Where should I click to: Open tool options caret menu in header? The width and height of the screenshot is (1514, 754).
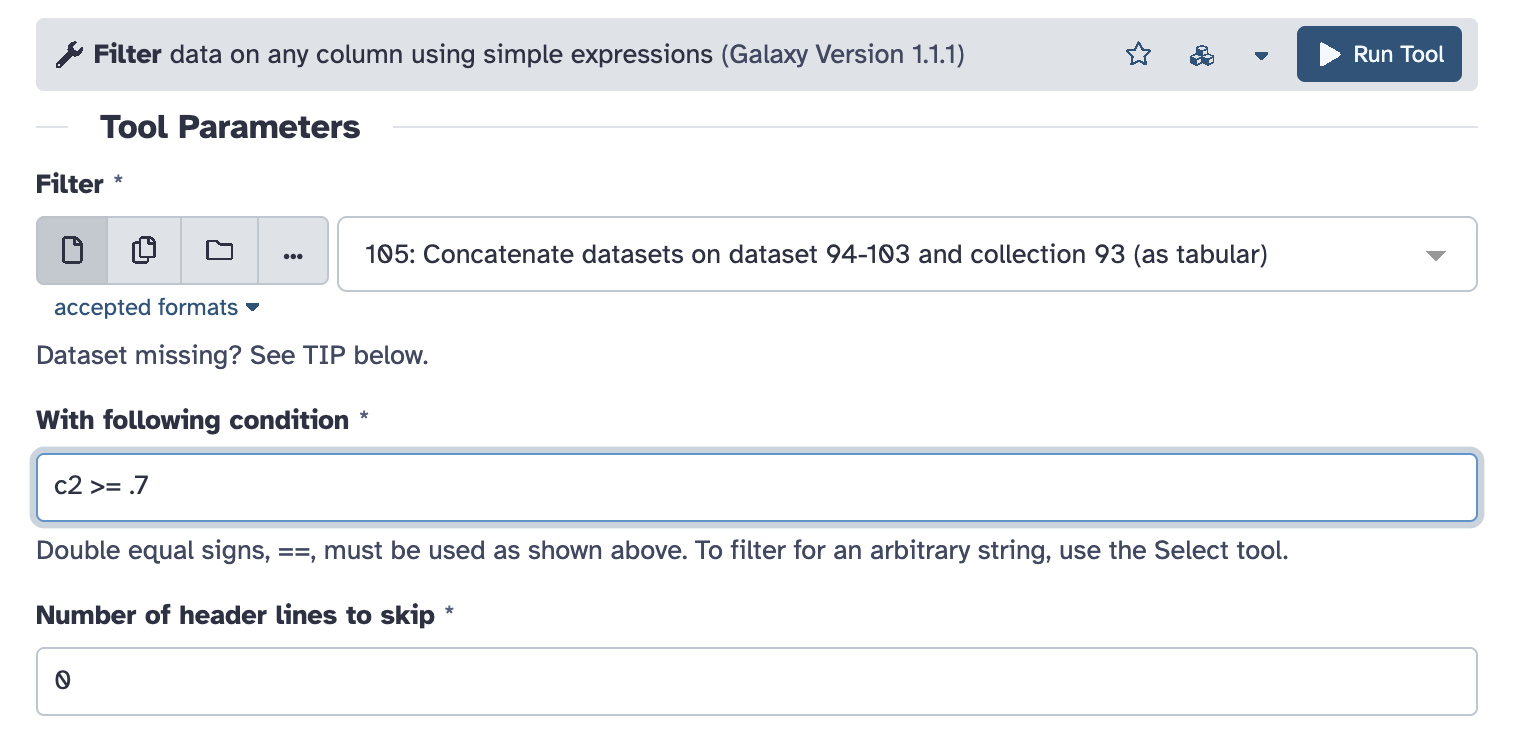(x=1261, y=56)
